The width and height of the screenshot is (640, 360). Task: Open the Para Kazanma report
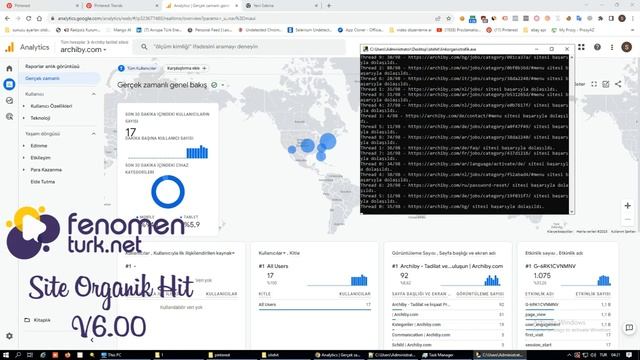(x=46, y=170)
